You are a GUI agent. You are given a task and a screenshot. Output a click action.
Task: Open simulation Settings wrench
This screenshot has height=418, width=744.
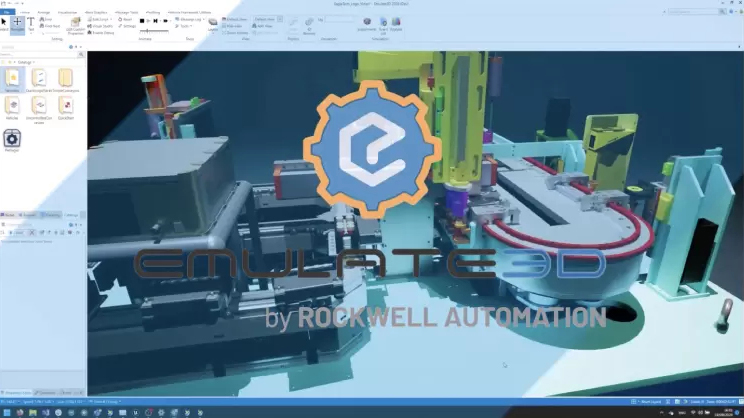[127, 26]
